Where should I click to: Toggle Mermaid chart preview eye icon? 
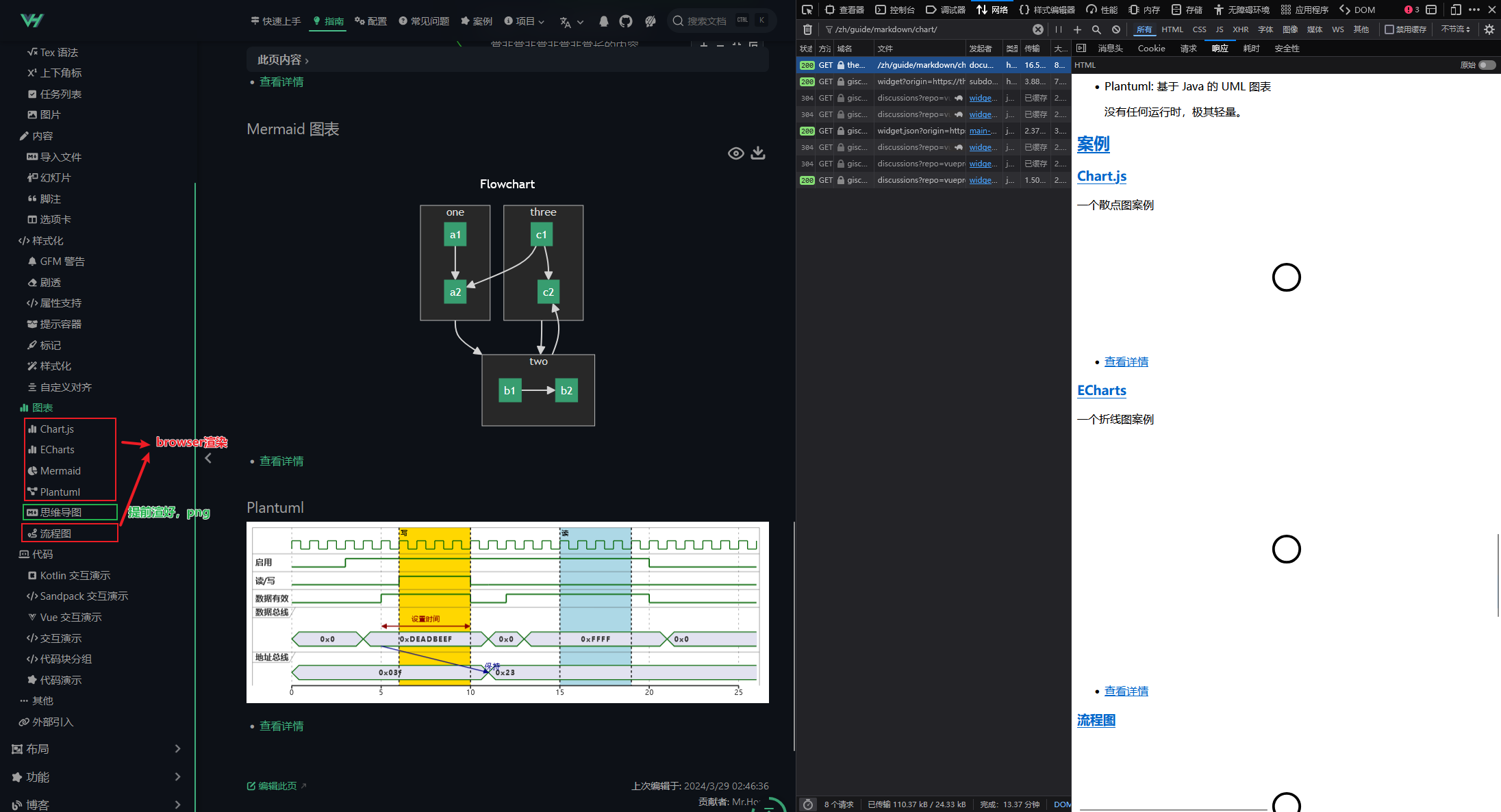coord(736,153)
